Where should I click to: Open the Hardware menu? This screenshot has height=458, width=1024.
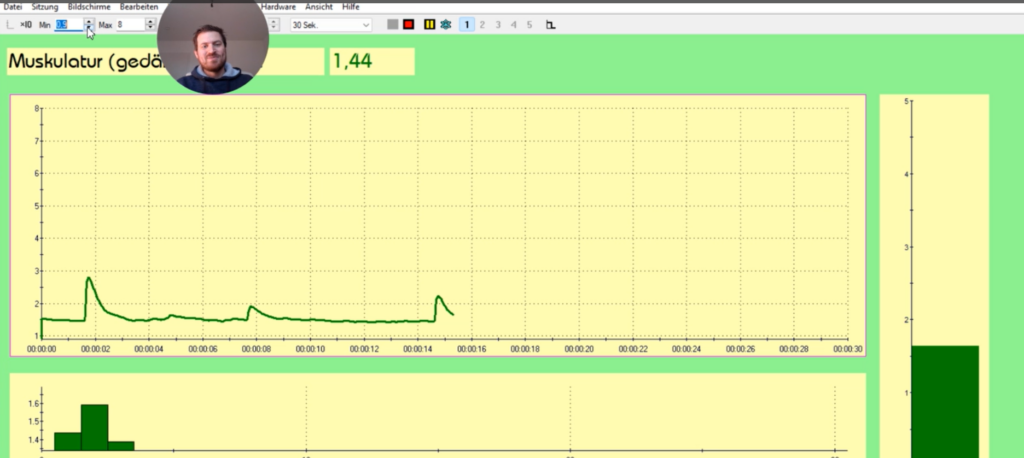278,7
